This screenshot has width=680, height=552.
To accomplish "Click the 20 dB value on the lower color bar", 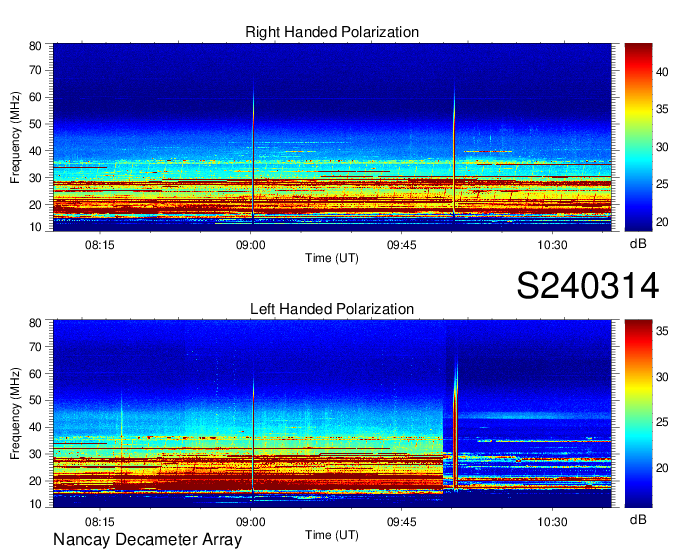I will [662, 468].
